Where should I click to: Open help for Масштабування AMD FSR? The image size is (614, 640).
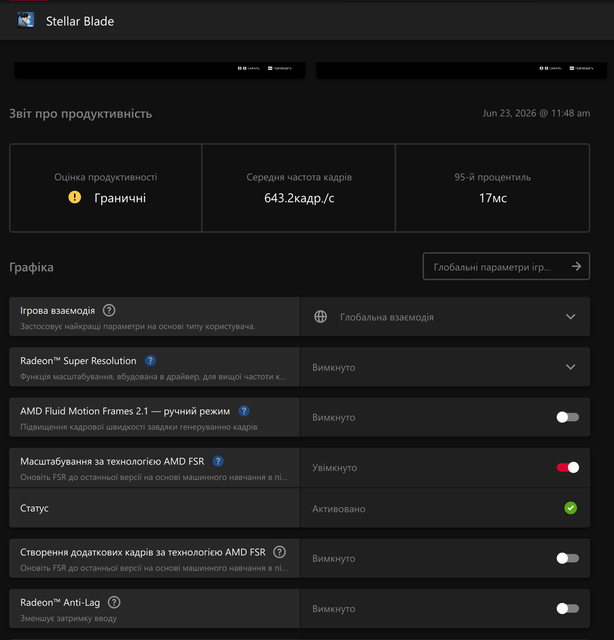coord(218,461)
